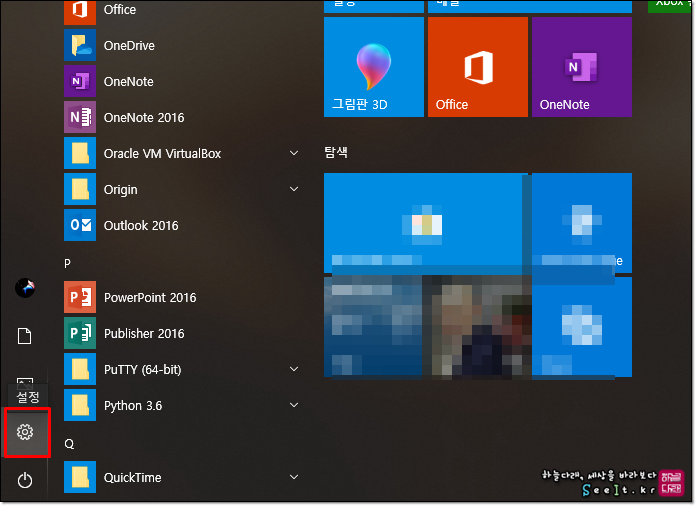Click the 'Origin' label text
This screenshot has width=696, height=506.
[x=120, y=190]
